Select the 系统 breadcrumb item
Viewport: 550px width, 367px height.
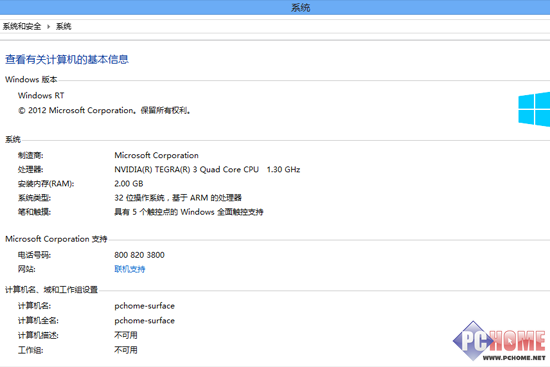[x=63, y=26]
